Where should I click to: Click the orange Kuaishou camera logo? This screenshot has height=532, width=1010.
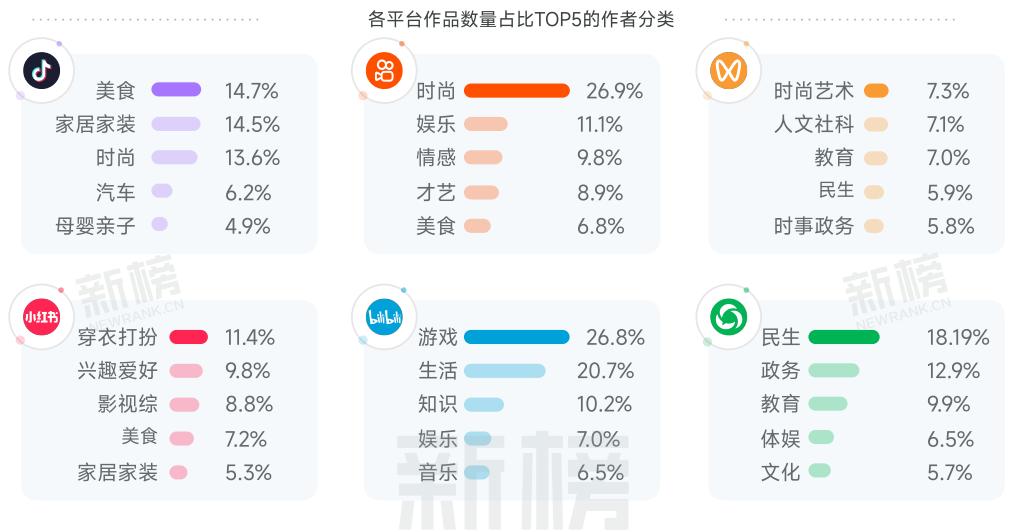coord(385,70)
